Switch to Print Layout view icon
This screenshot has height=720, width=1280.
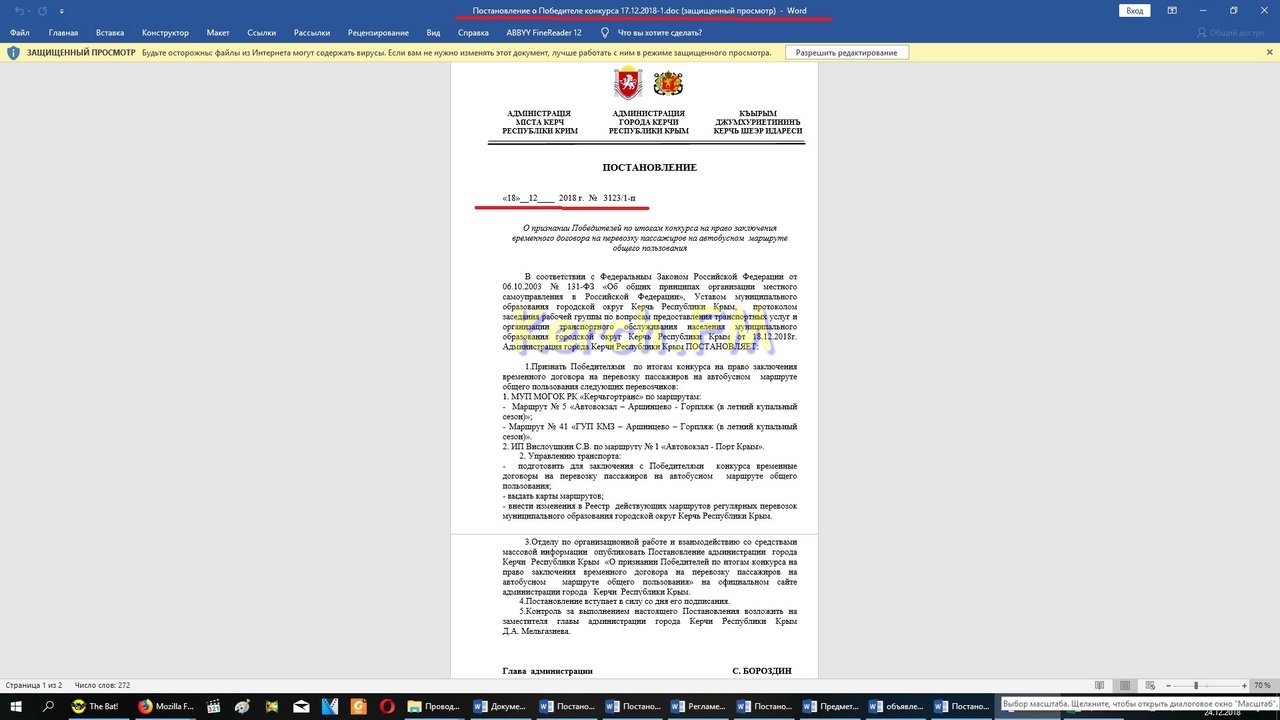[x=1125, y=685]
